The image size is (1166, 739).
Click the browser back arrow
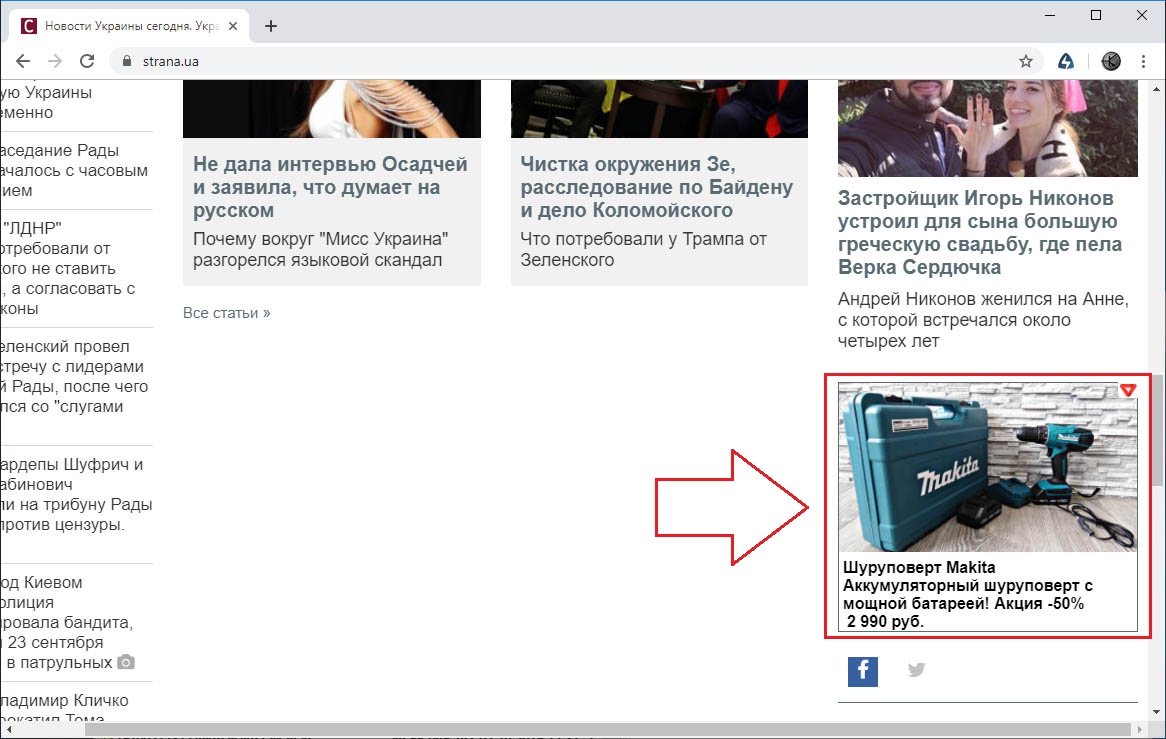(x=22, y=61)
